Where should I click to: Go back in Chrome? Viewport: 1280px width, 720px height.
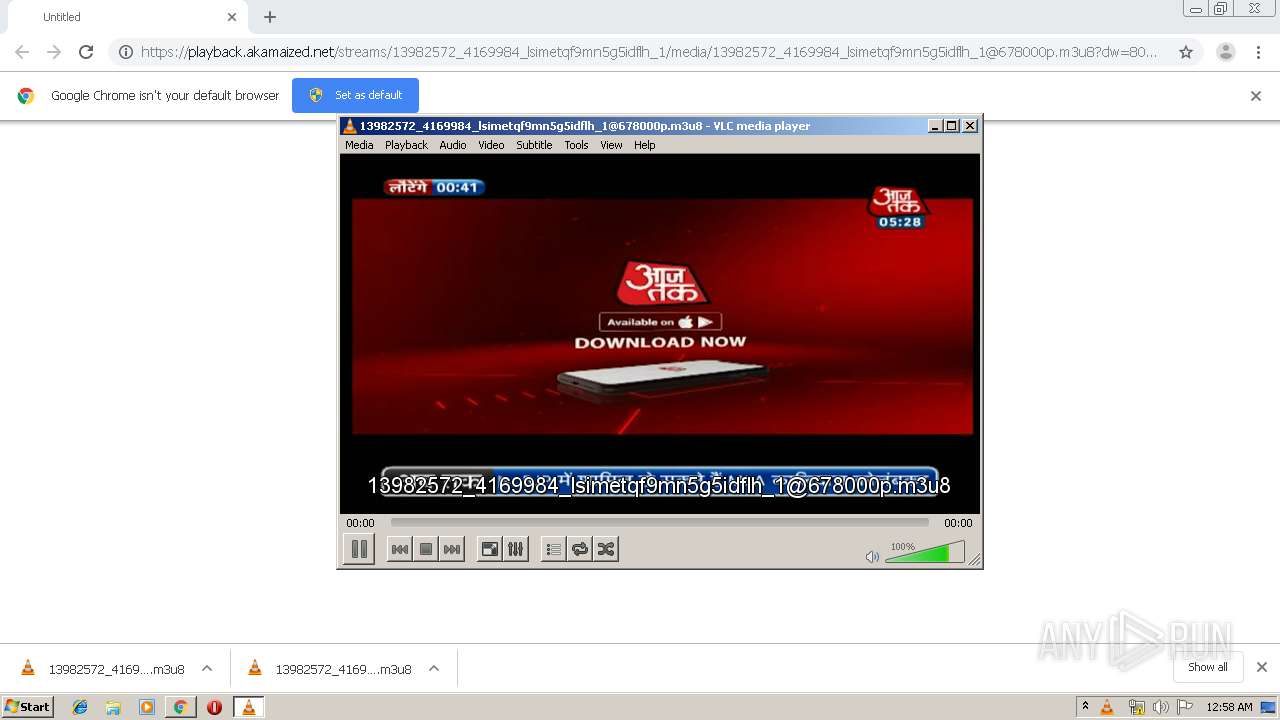coord(22,52)
